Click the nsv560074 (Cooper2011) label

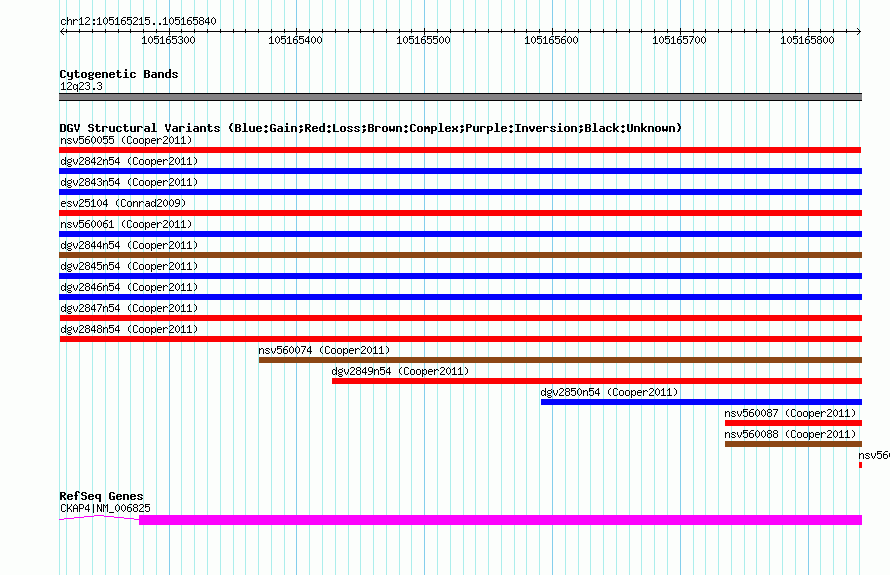324,350
